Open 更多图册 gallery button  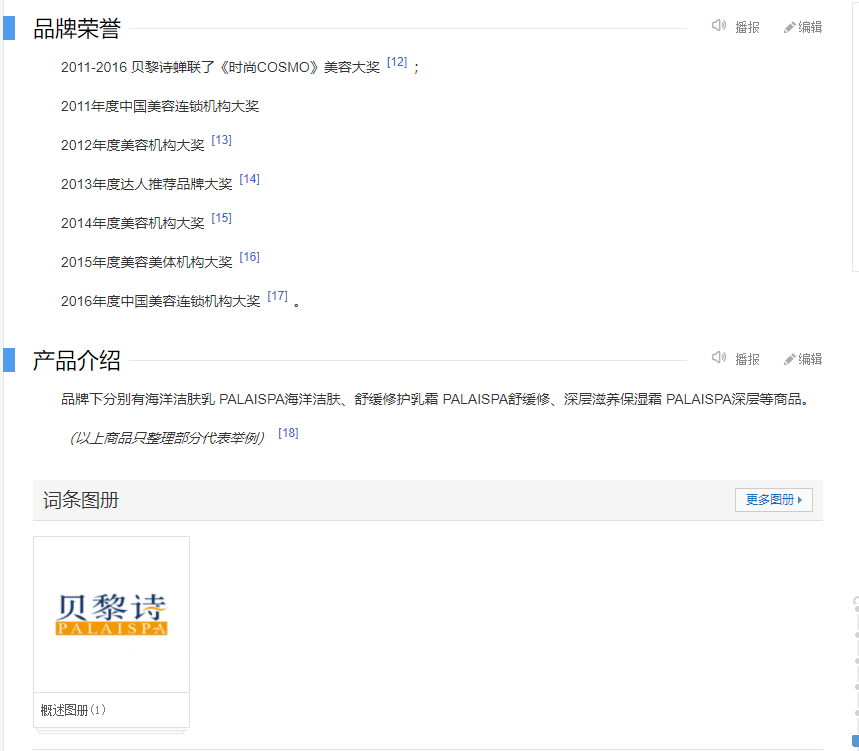[x=774, y=500]
